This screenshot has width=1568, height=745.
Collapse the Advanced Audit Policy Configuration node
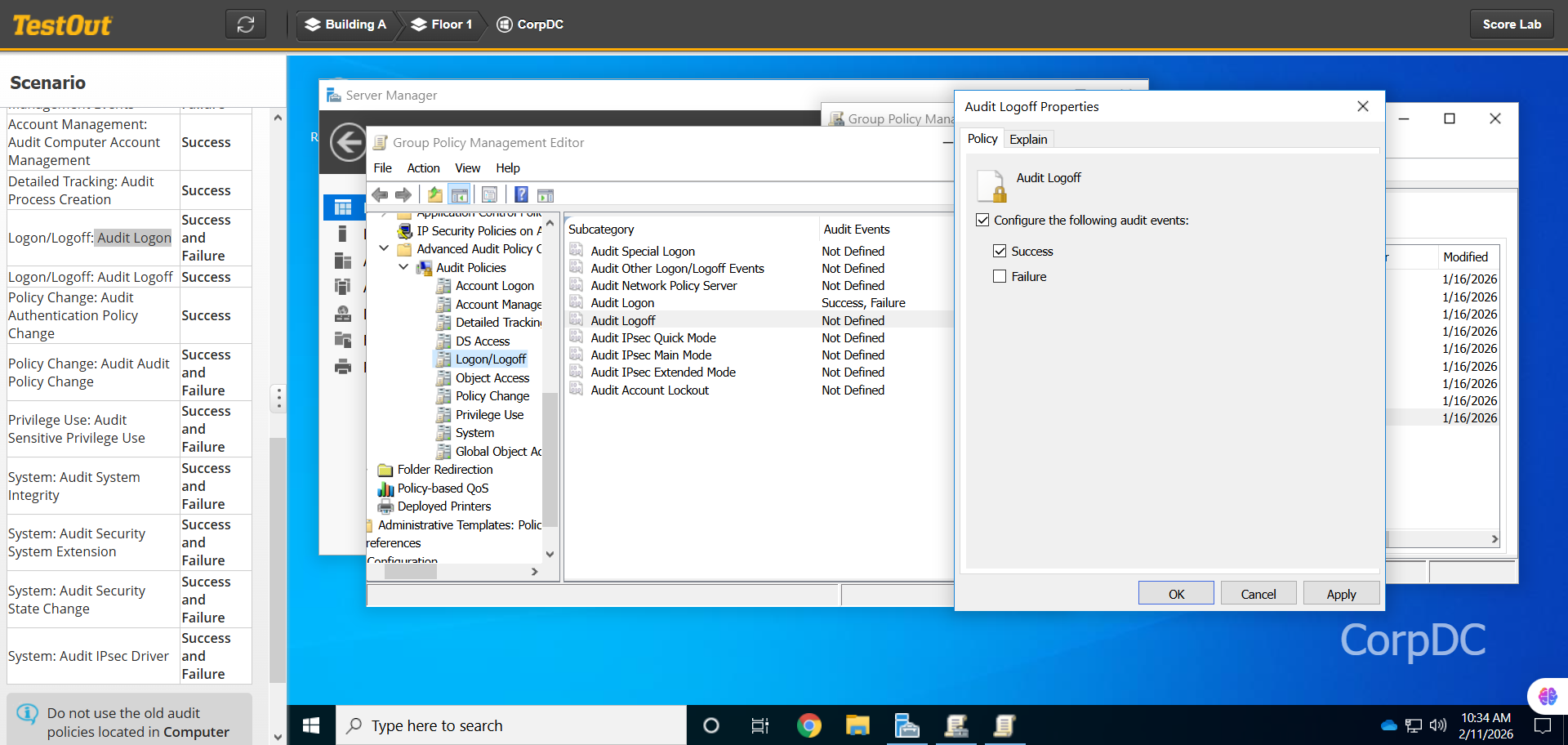tap(384, 248)
